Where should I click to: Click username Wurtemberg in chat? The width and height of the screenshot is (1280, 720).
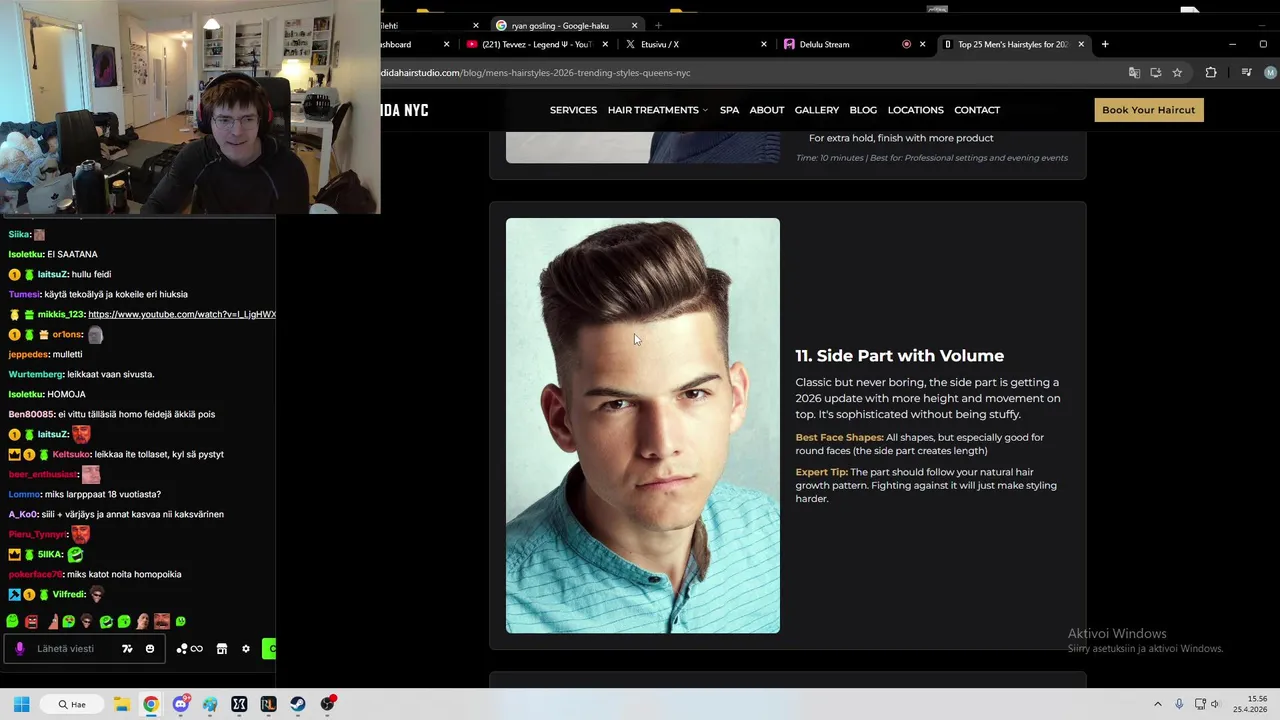pos(35,374)
